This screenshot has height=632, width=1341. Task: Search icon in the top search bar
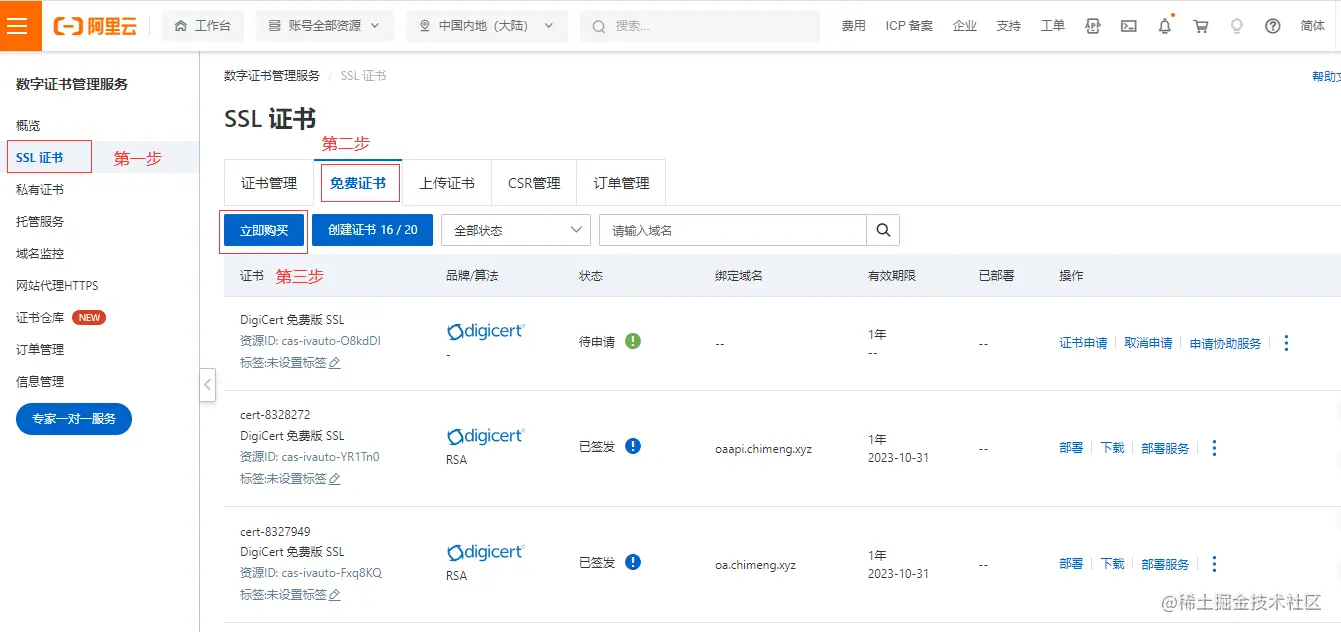click(x=599, y=26)
